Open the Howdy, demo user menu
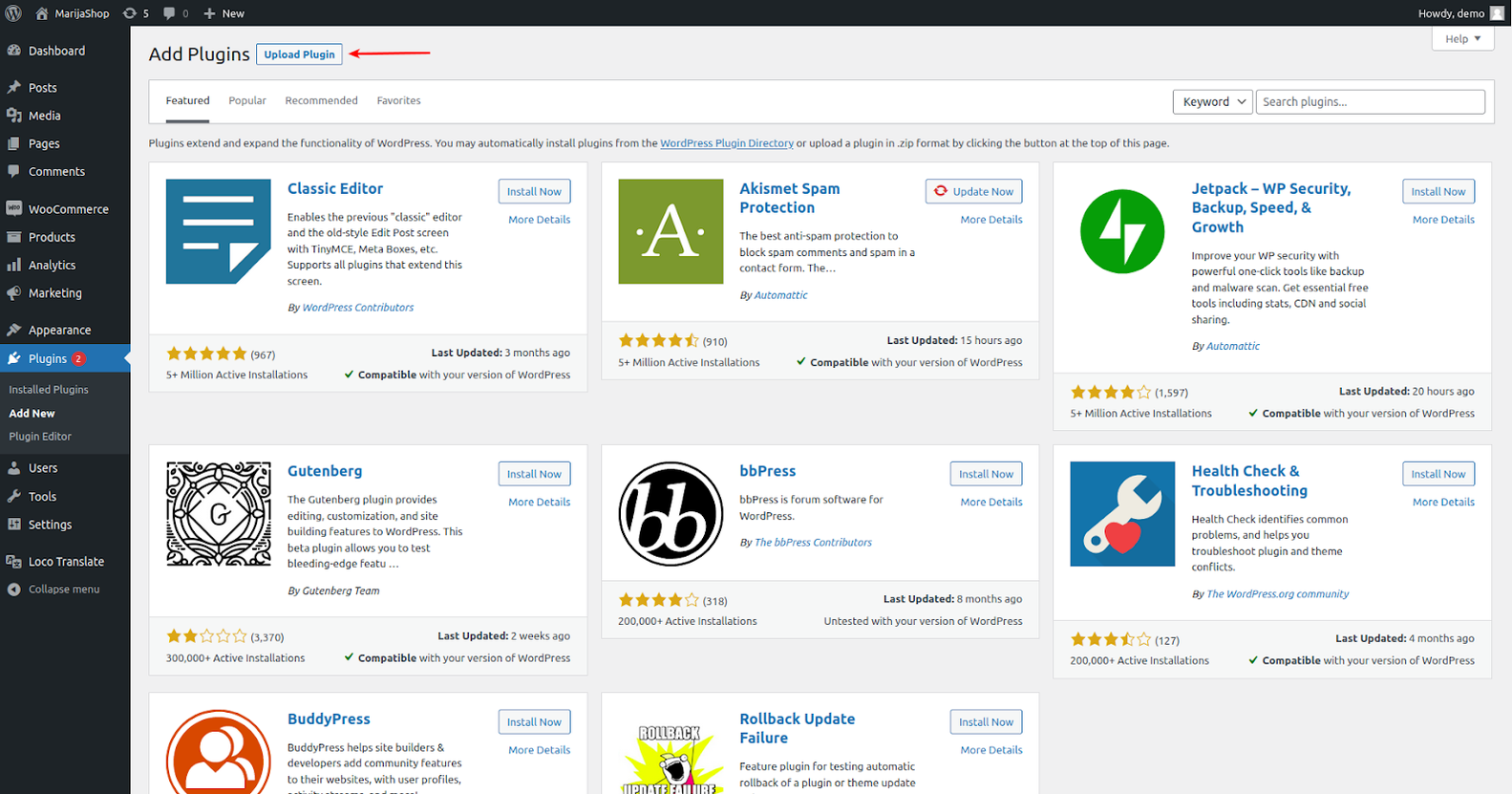The image size is (1512, 794). (1460, 13)
